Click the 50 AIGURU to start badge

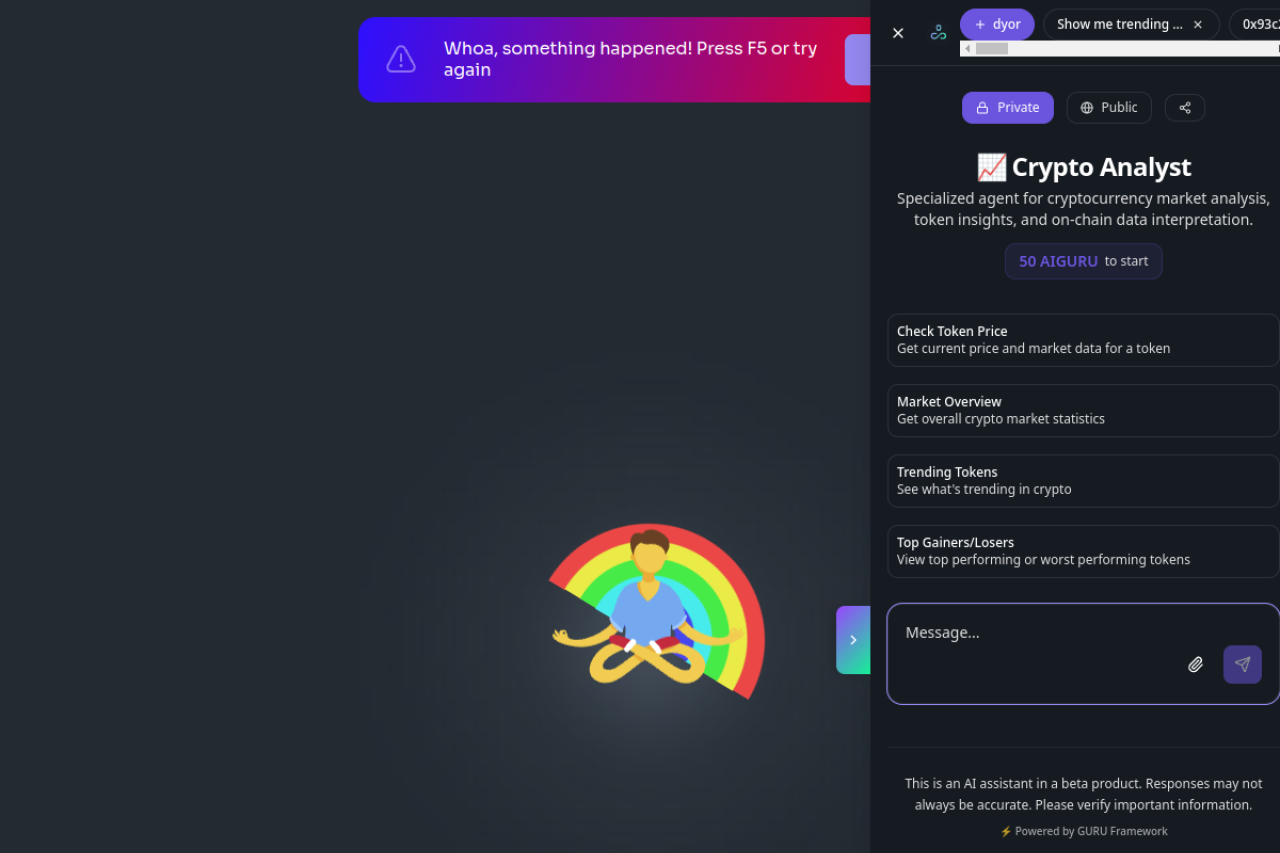[1083, 261]
